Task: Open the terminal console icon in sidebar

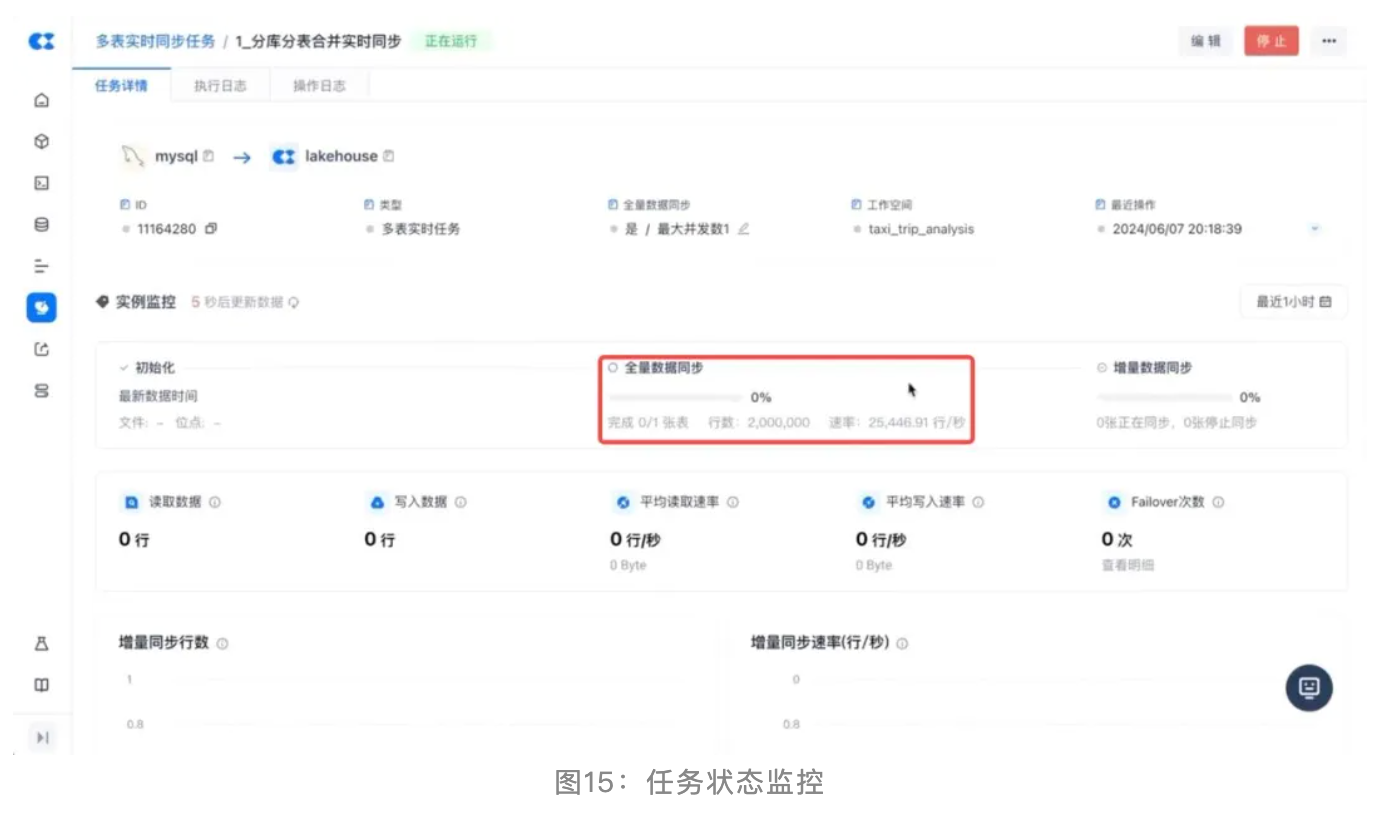Action: pyautogui.click(x=41, y=183)
